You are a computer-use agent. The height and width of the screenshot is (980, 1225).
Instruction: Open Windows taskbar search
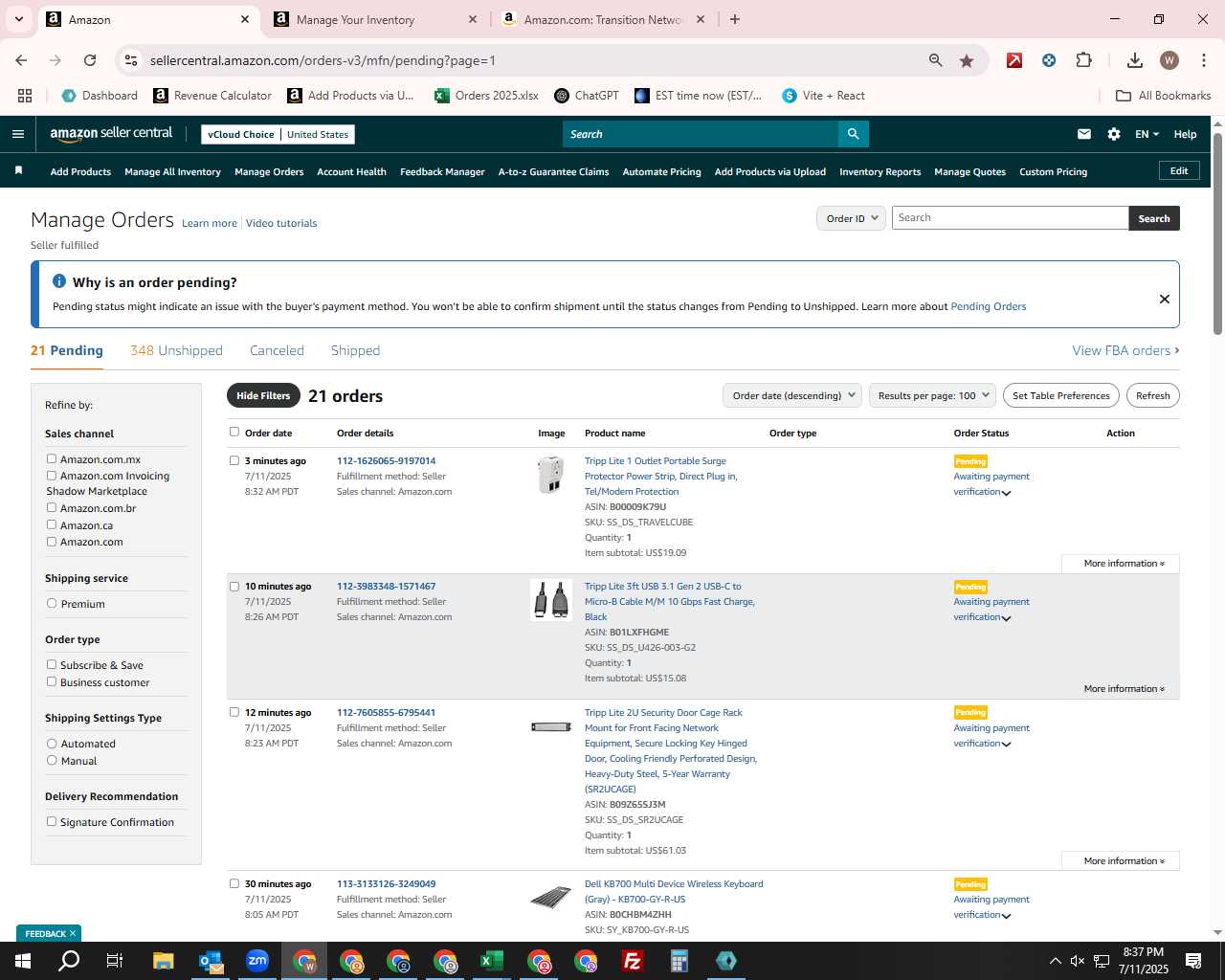(x=69, y=961)
